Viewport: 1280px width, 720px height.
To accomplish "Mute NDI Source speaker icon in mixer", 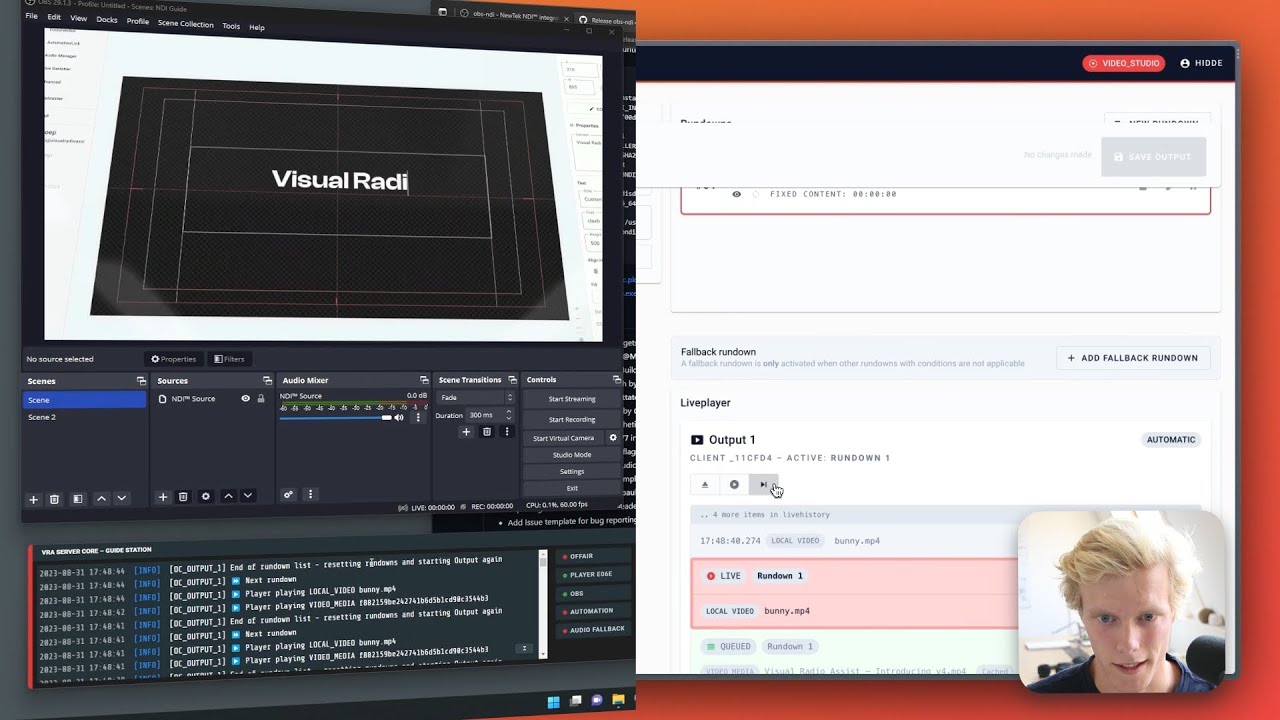I will (399, 417).
